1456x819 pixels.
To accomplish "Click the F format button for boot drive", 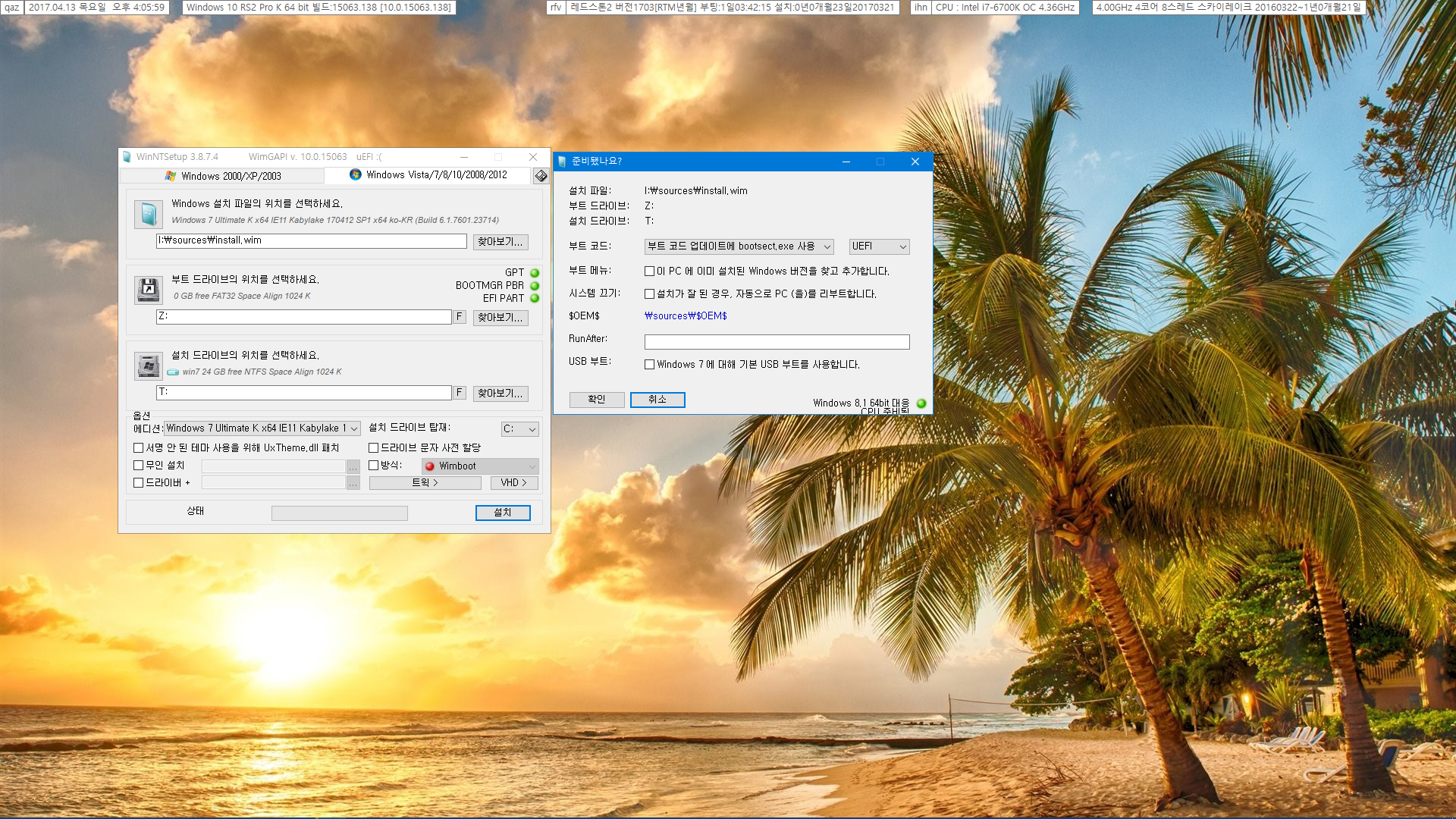I will tap(459, 317).
